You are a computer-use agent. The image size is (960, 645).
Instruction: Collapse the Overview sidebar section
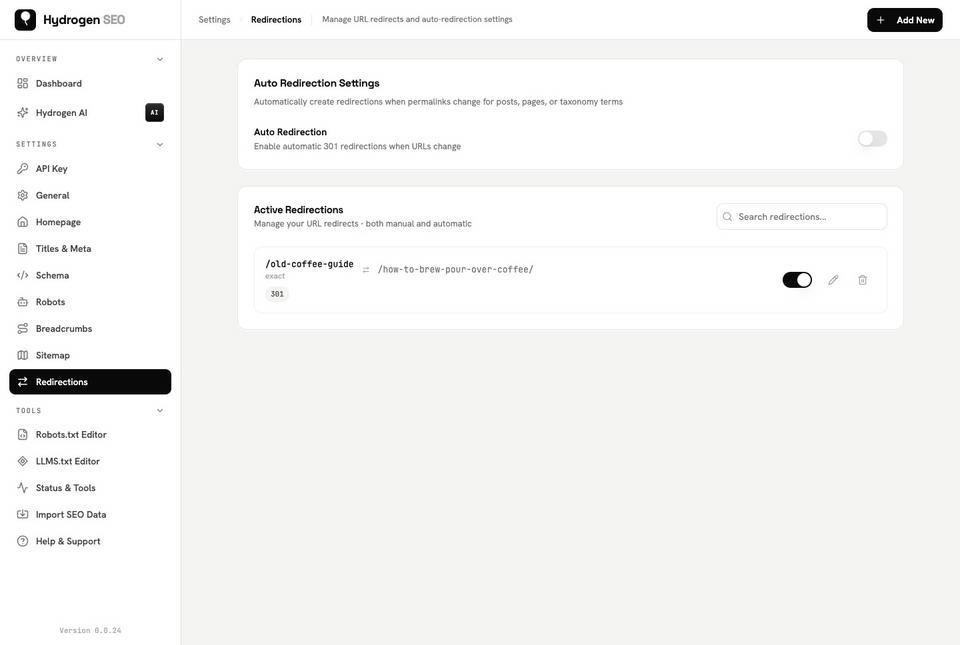tap(160, 59)
